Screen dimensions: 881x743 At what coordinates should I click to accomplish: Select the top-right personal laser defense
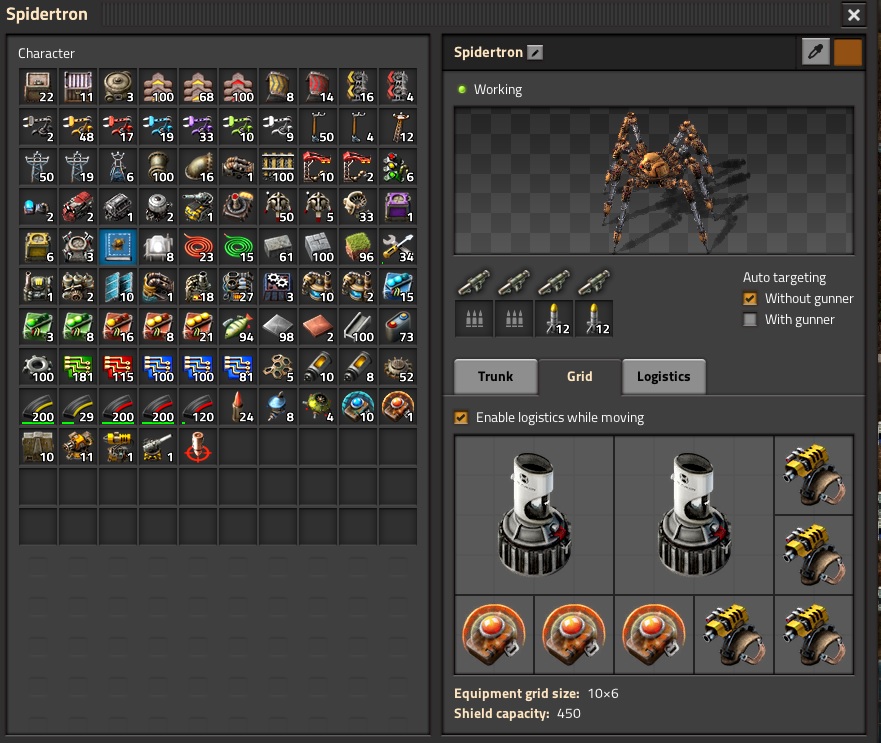click(814, 475)
